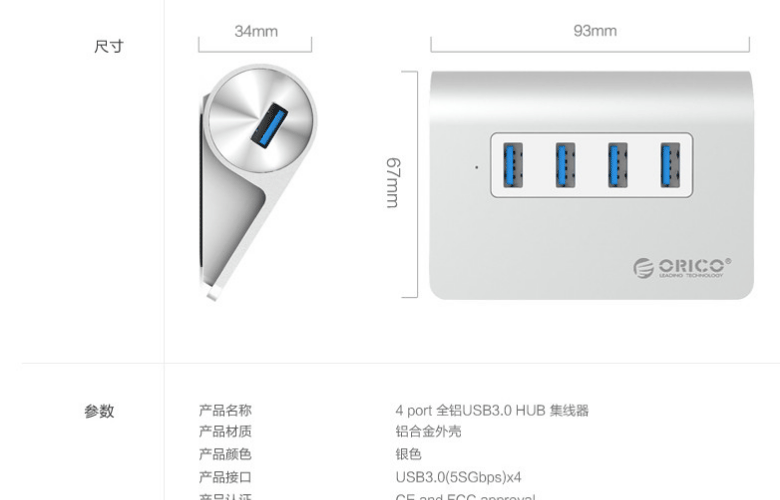Click the fourth blue USB port on hub
Viewport: 780px width, 500px height.
tap(670, 165)
